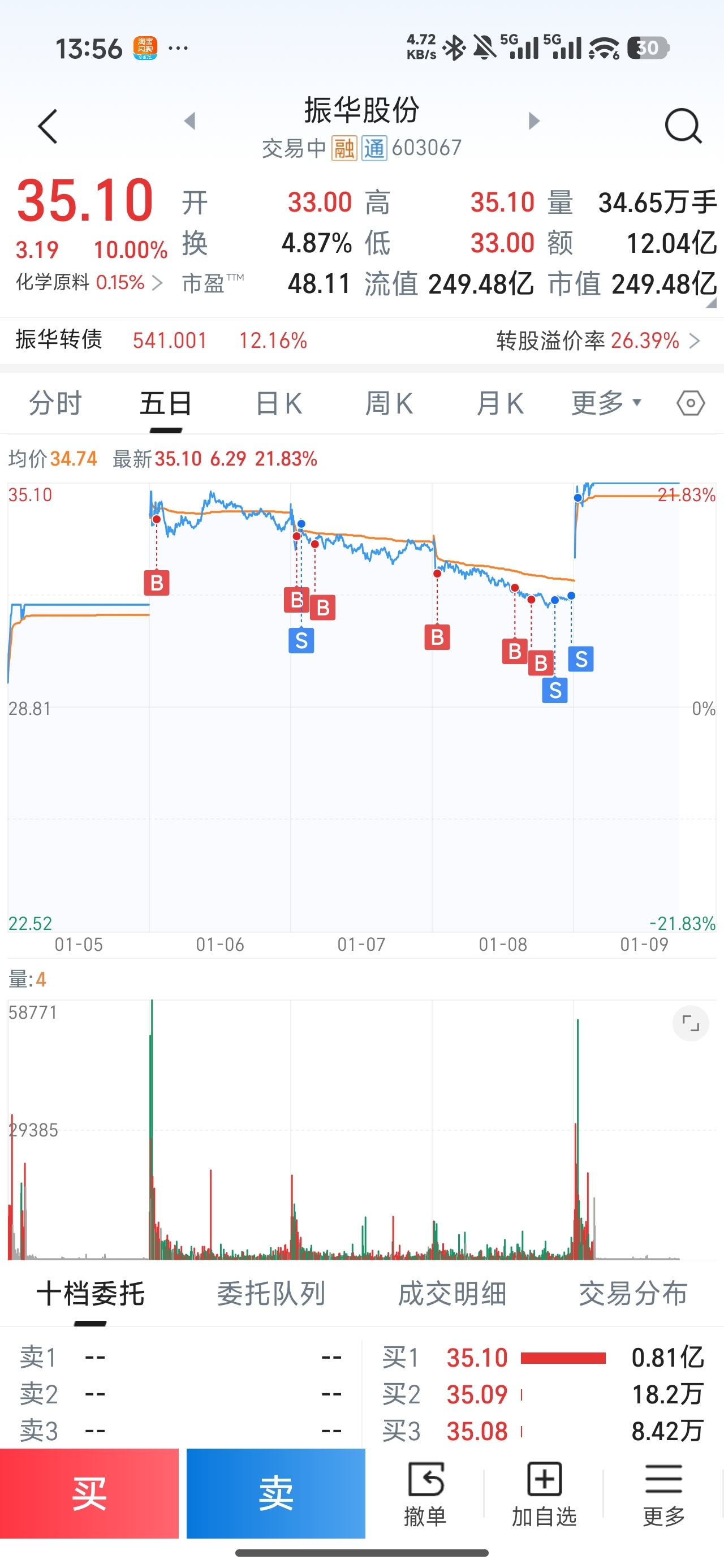The width and height of the screenshot is (724, 1568).
Task: Switch to the 日K tab
Action: point(278,403)
